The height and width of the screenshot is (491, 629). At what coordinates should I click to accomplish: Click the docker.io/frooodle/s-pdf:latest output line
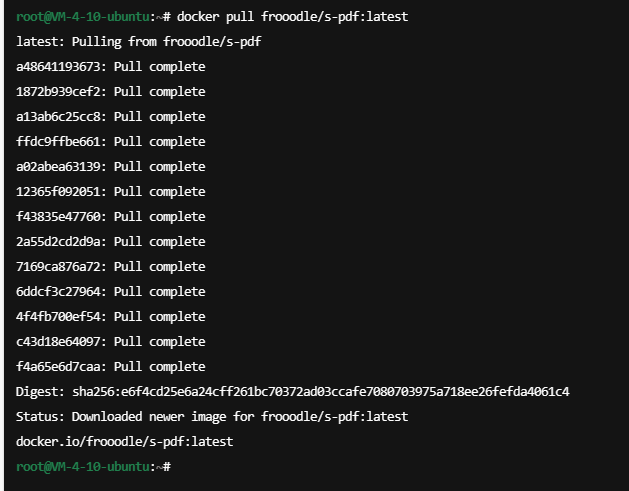pos(124,442)
